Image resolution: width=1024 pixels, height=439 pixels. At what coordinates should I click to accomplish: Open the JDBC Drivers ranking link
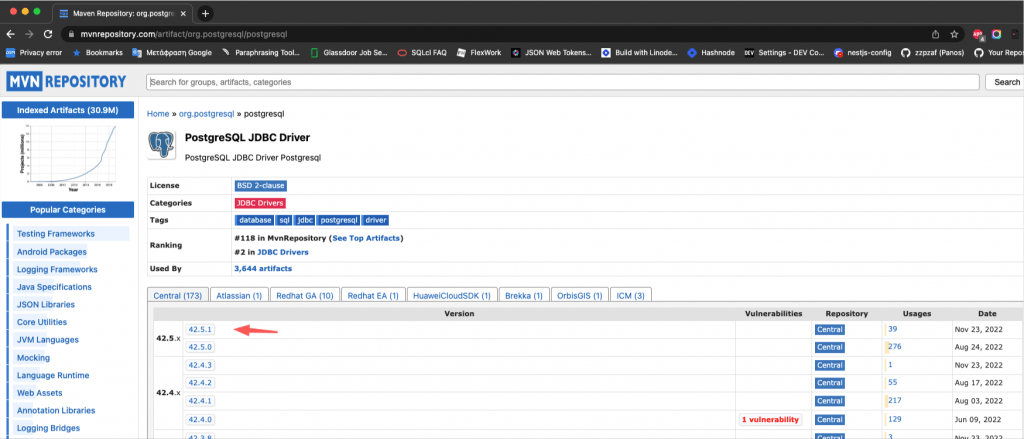[x=283, y=252]
